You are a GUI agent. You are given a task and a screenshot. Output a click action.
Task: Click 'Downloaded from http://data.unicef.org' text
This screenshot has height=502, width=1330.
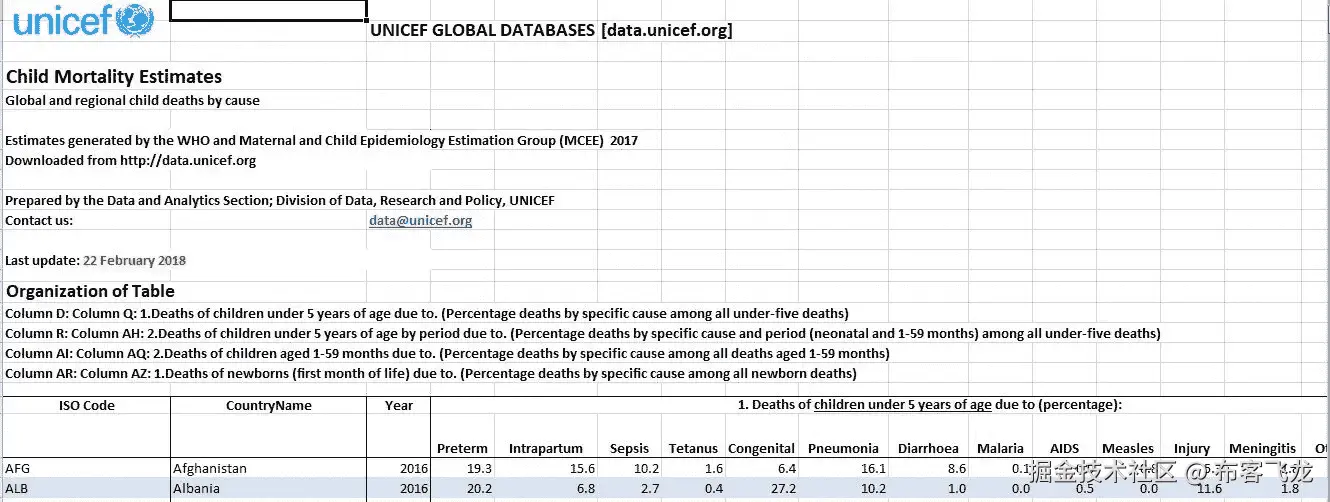pos(130,161)
